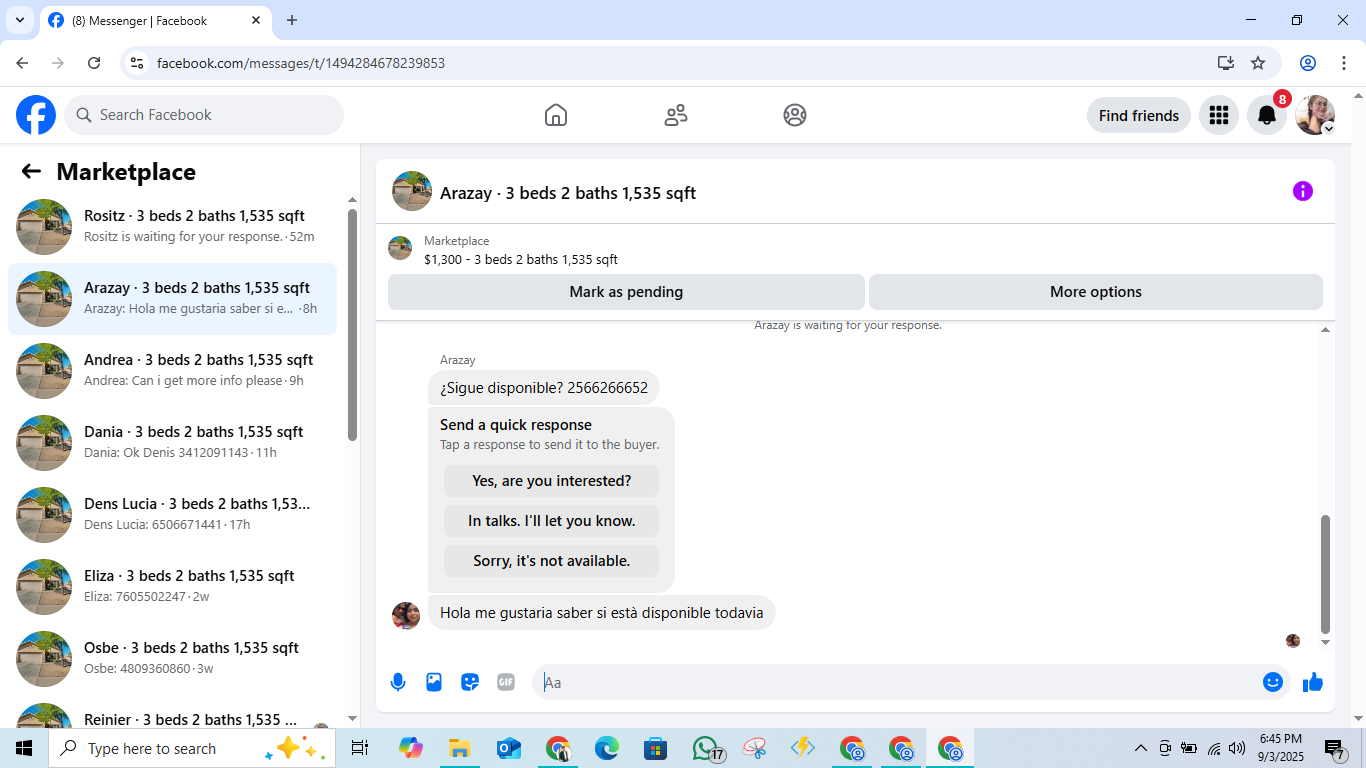Screen dimensions: 1366x768
Task: Open the Chrome profile icon
Action: click(x=1308, y=63)
